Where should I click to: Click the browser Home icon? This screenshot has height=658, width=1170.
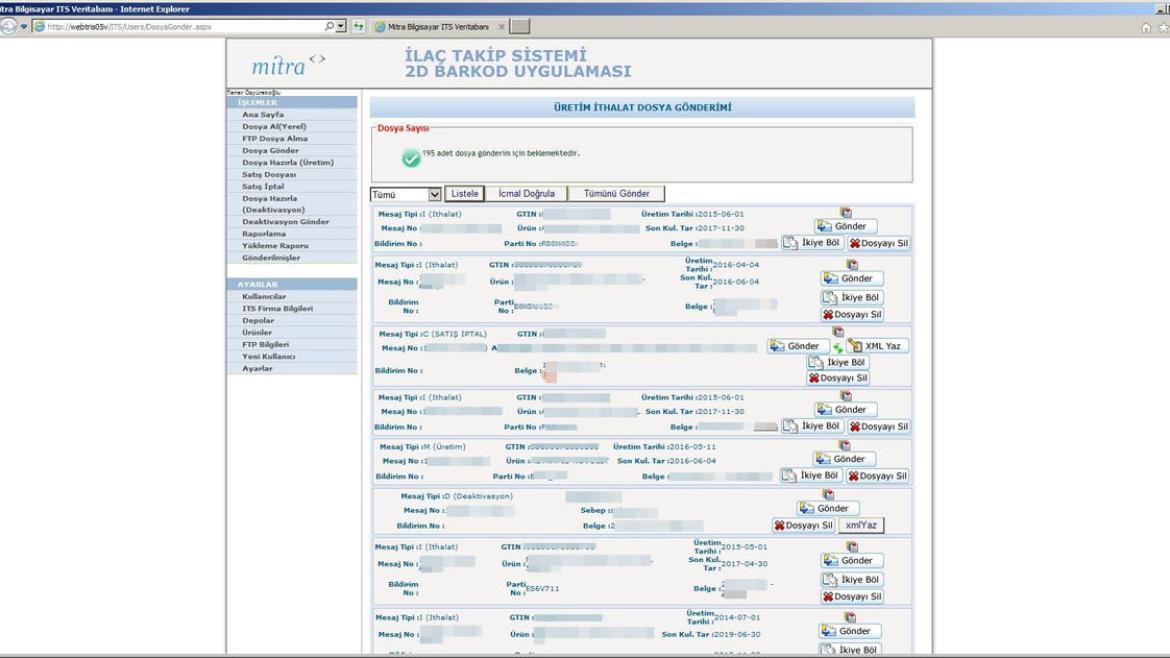pyautogui.click(x=1146, y=28)
